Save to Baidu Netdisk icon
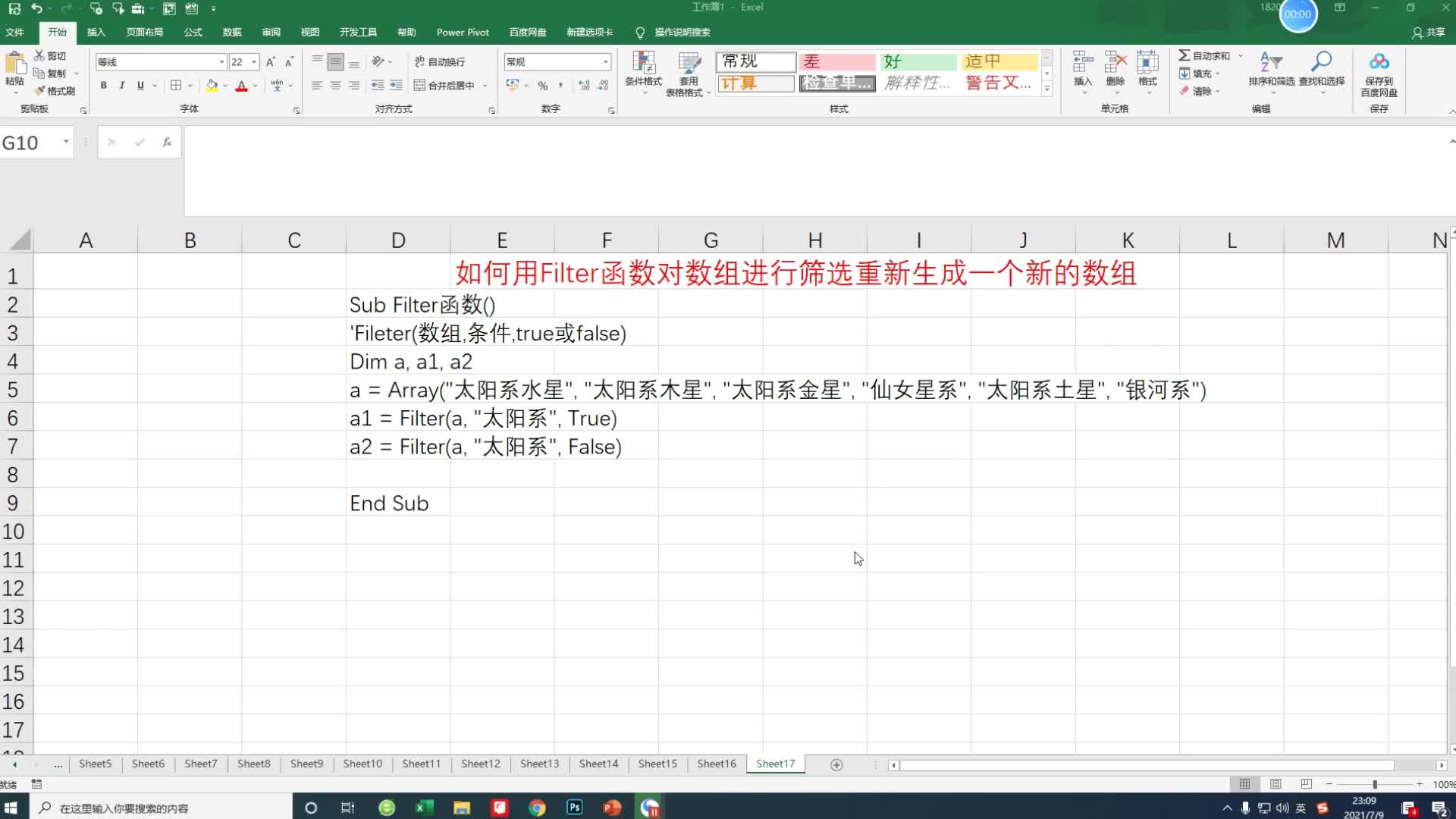Viewport: 1456px width, 819px height. coord(1379,62)
